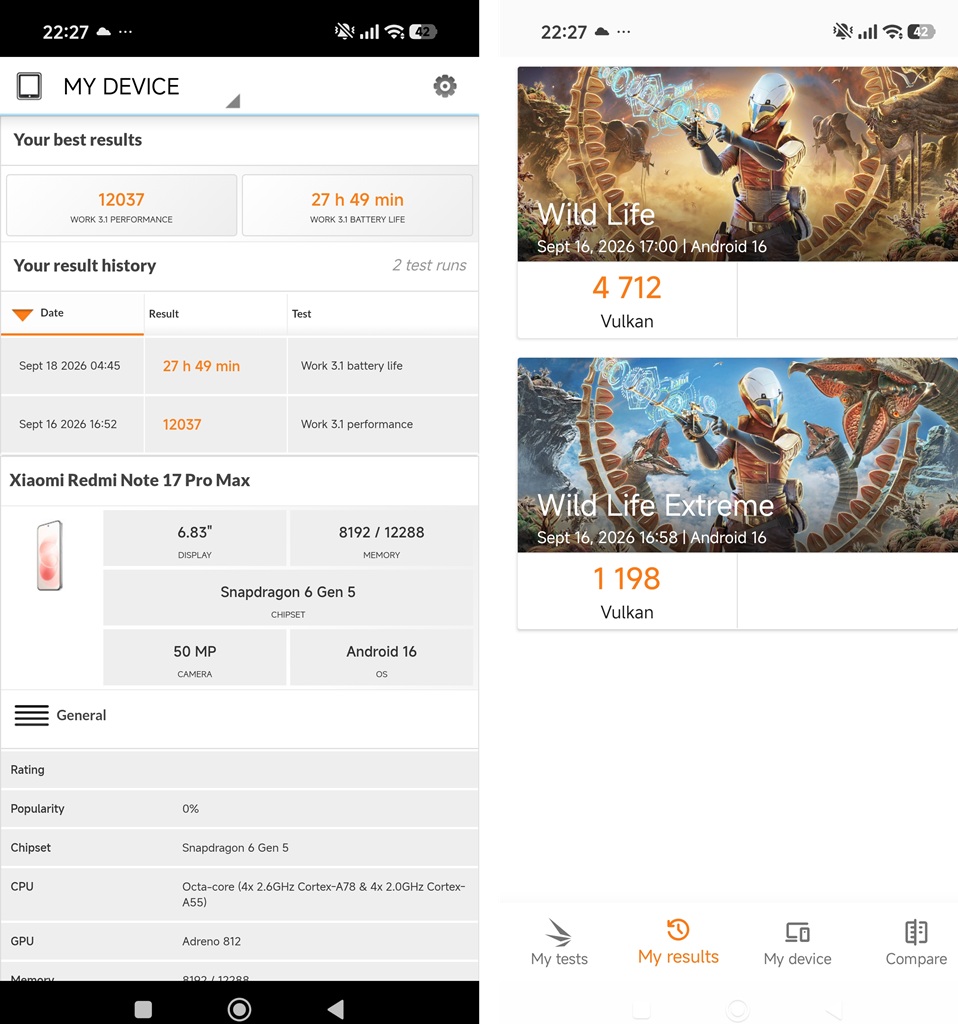Open the Wild Life Extreme result card

(738, 493)
